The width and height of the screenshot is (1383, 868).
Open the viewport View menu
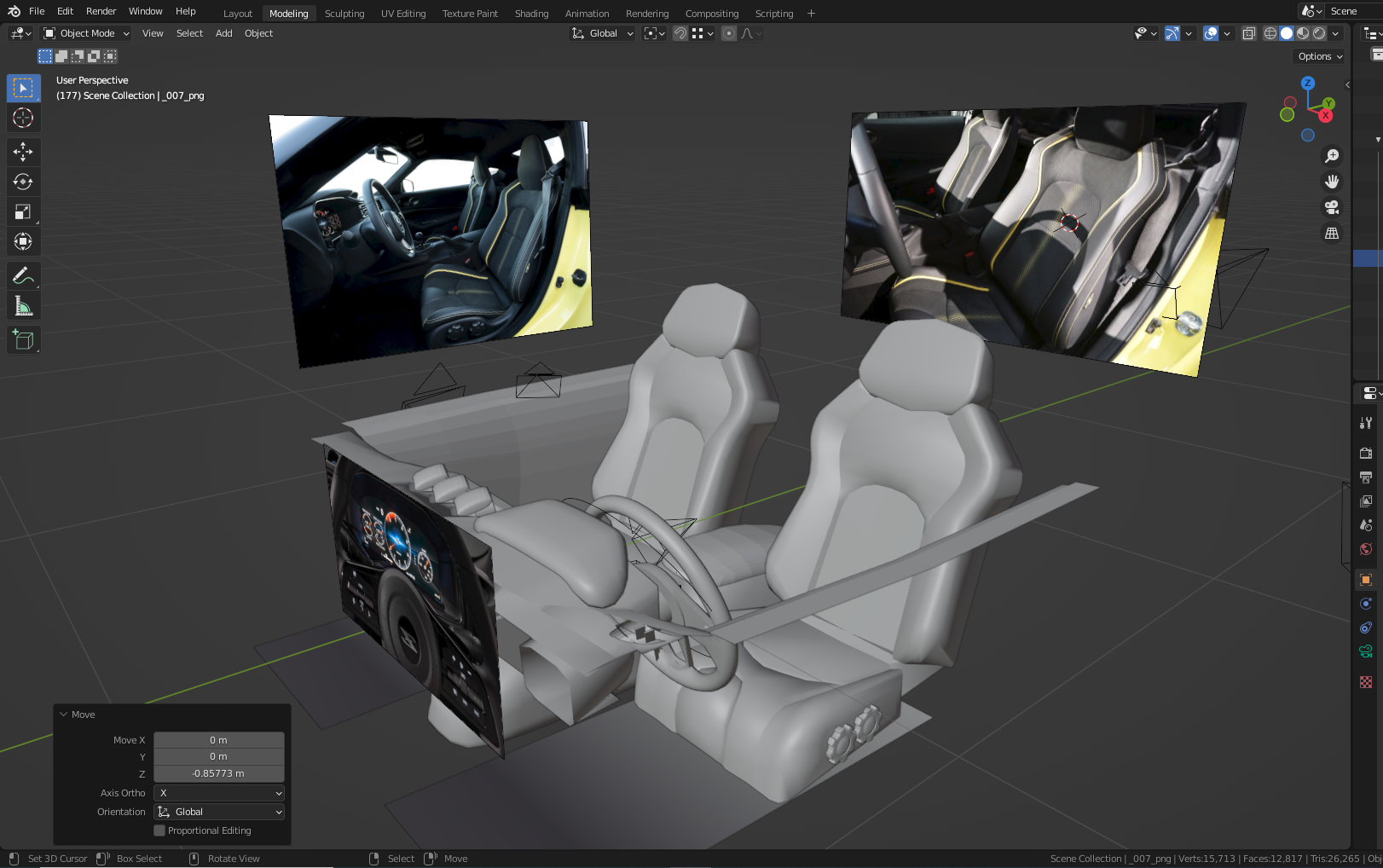(x=153, y=33)
